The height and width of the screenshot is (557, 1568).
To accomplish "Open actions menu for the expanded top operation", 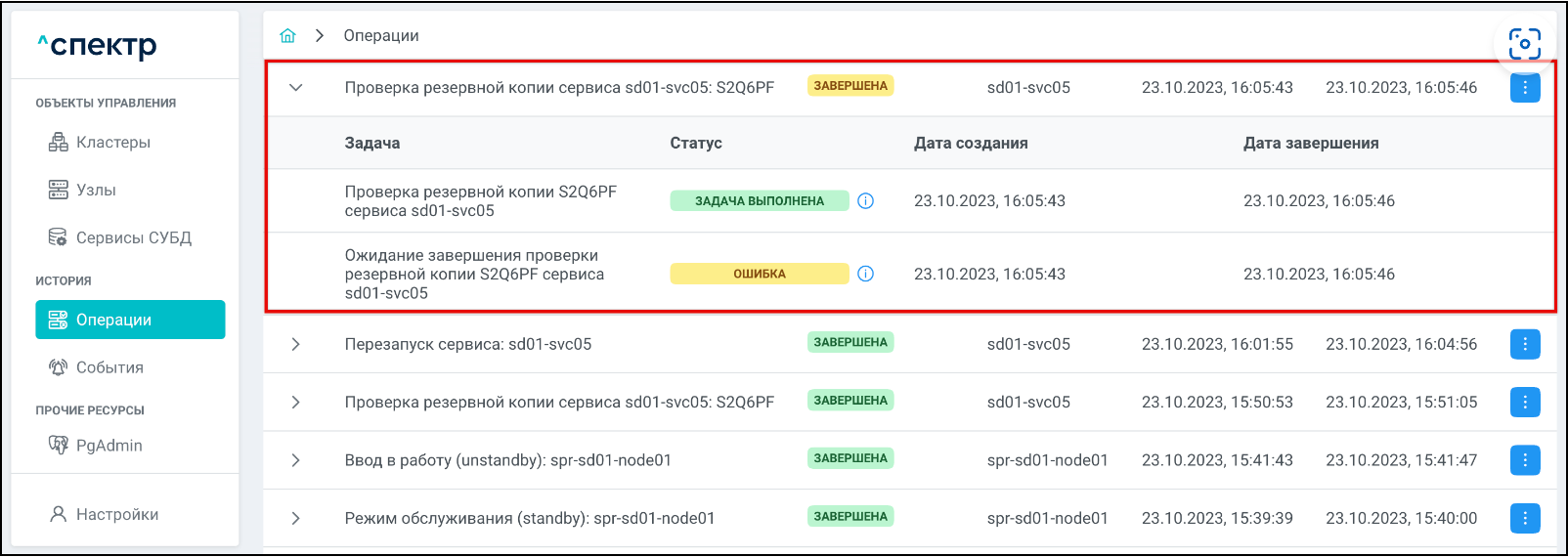I will click(1524, 88).
